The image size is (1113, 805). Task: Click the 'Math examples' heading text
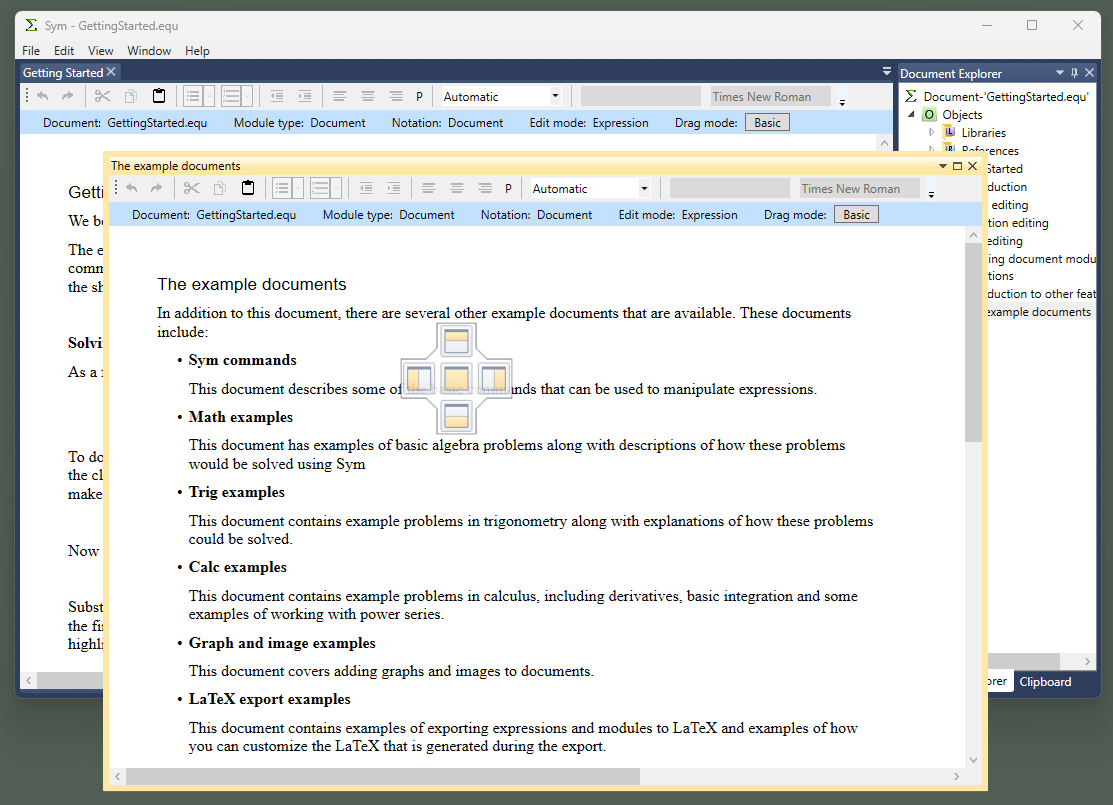pyautogui.click(x=241, y=417)
